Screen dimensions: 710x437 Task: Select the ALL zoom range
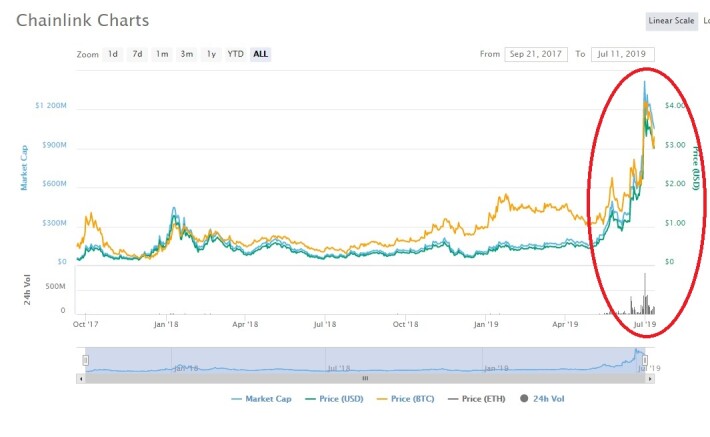click(x=260, y=54)
